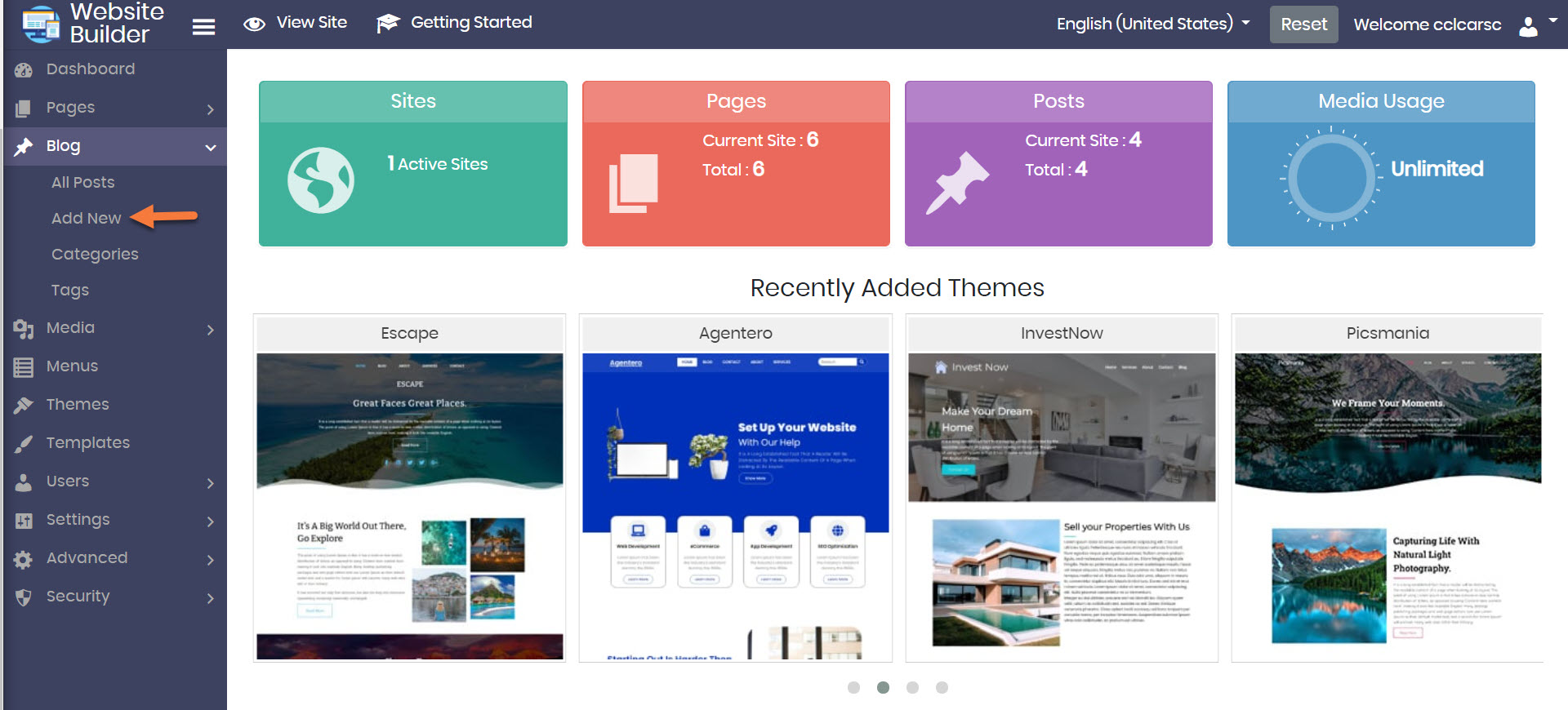Select the fourth carousel dot
1568x710 pixels.
(942, 687)
